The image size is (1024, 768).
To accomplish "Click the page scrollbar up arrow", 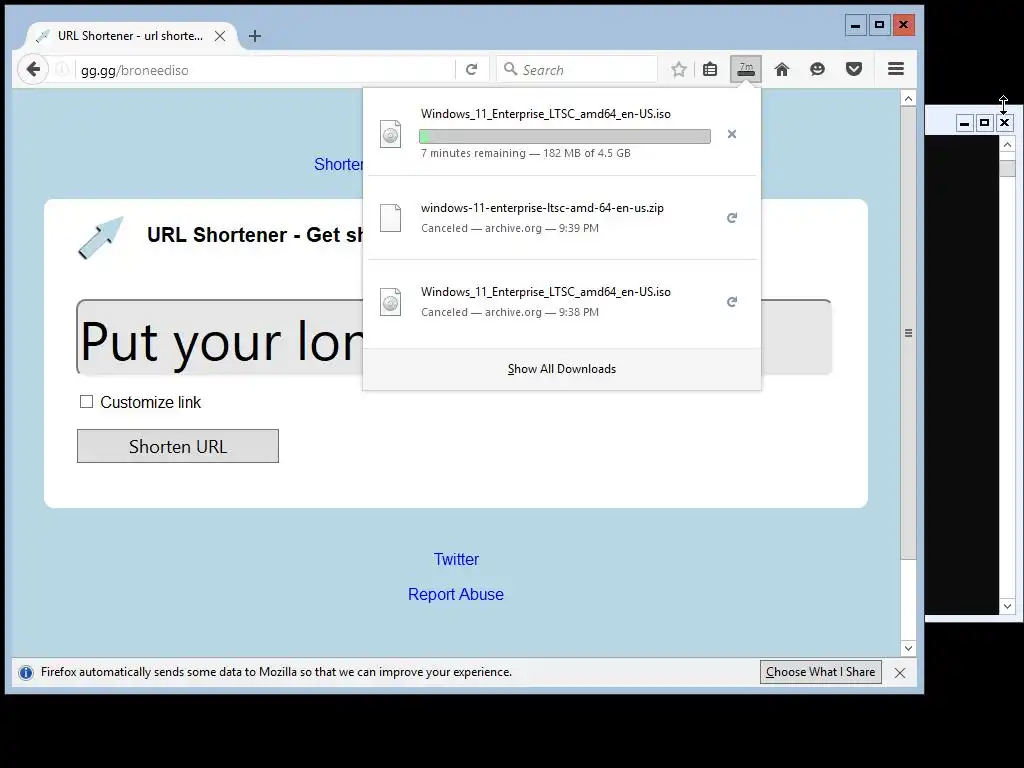I will pos(908,99).
